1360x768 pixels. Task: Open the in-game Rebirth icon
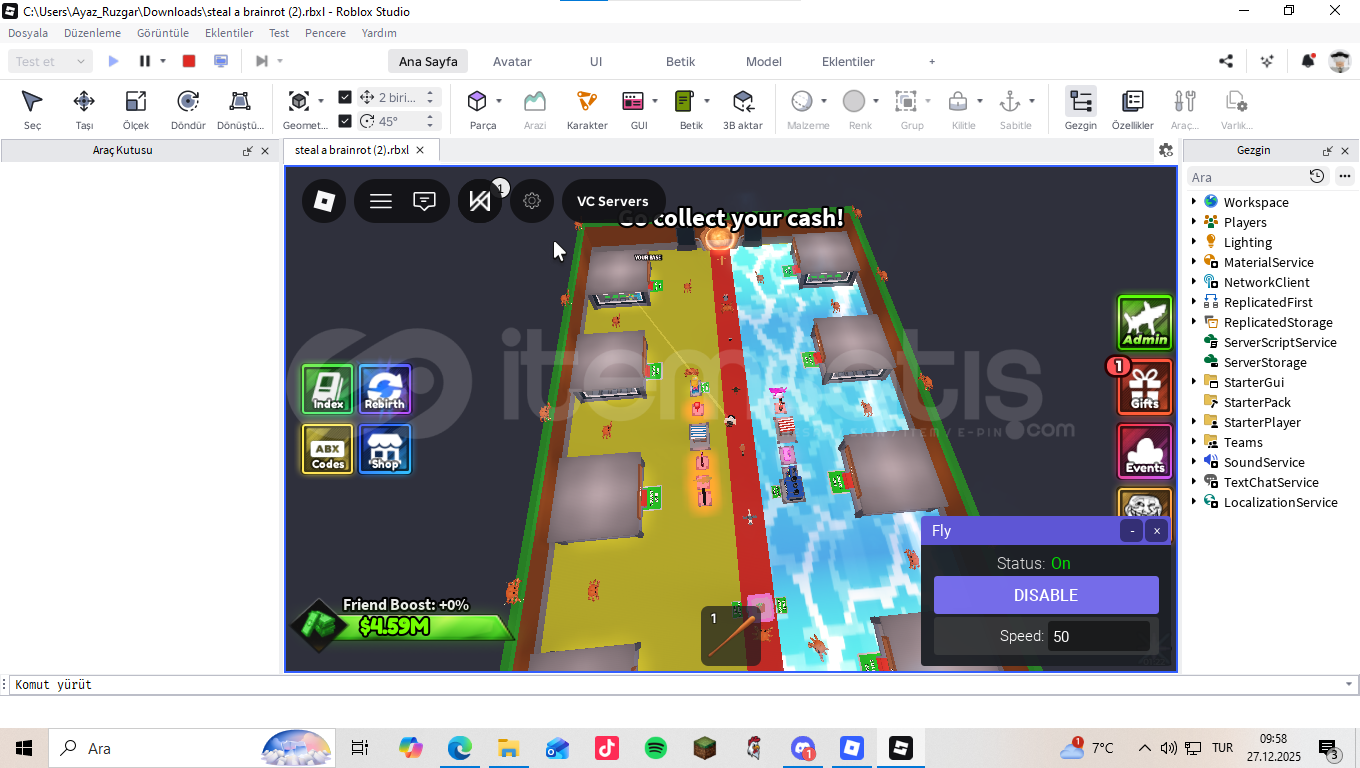(x=384, y=389)
